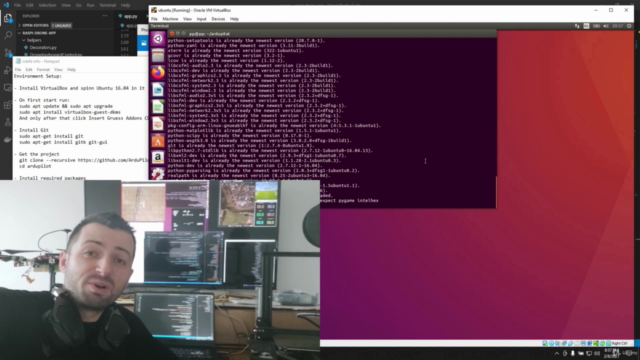Screen dimensions: 640x360
Task: Open the Explorer more actions ellipsis
Action: 105,16
